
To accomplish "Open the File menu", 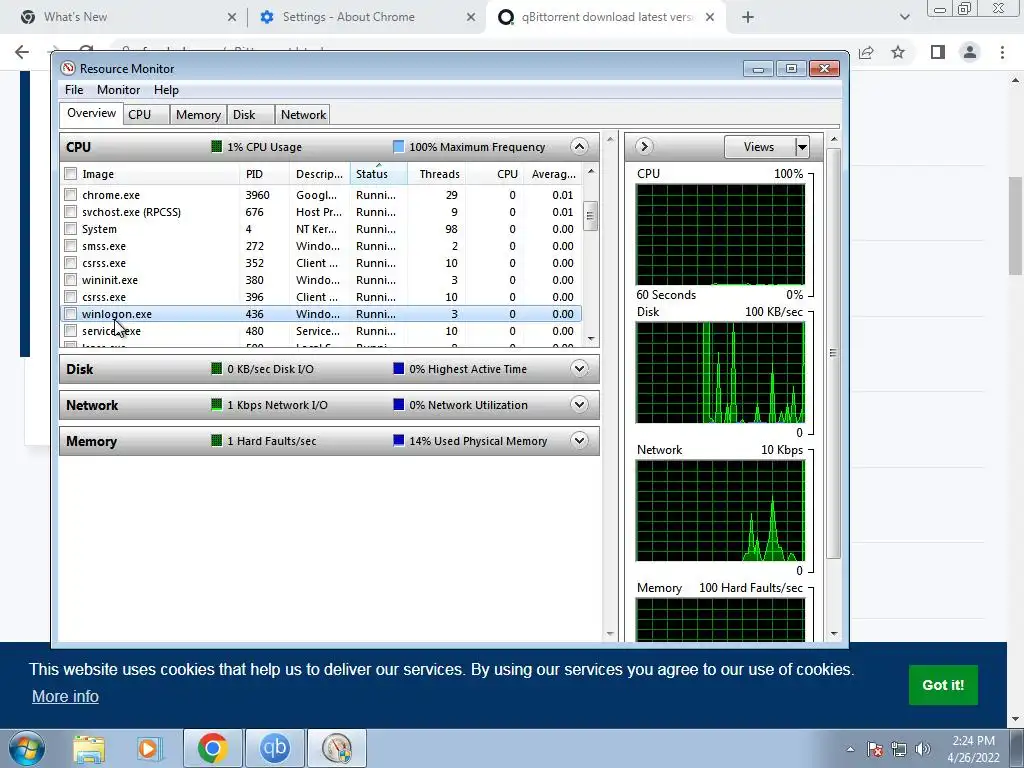I will (74, 90).
